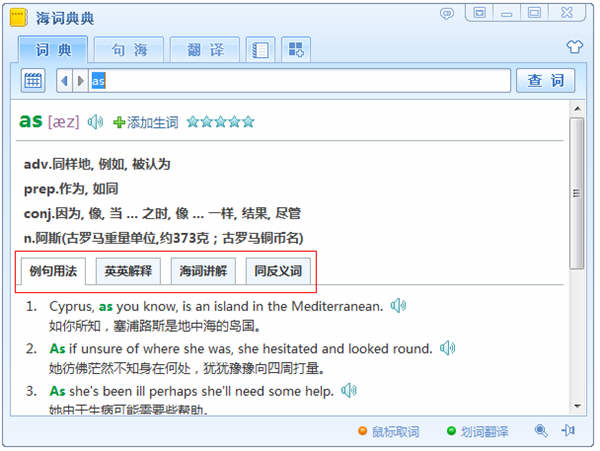This screenshot has height=451, width=600.
Task: Toggle 鼠标取词 mouse word capture
Action: (389, 432)
